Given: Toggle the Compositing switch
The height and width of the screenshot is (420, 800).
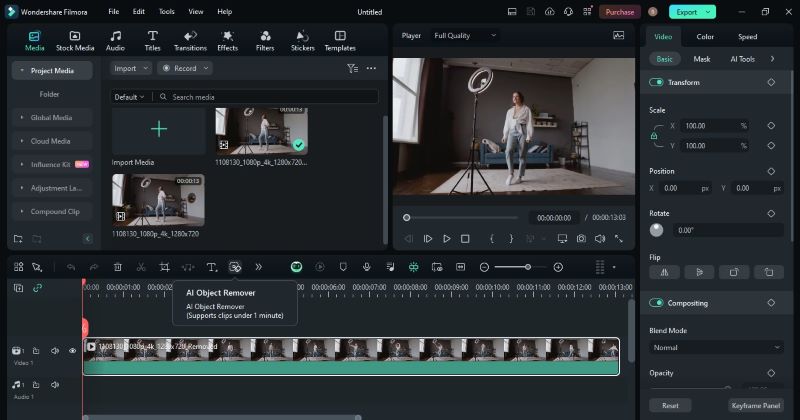Looking at the screenshot, I should click(656, 303).
